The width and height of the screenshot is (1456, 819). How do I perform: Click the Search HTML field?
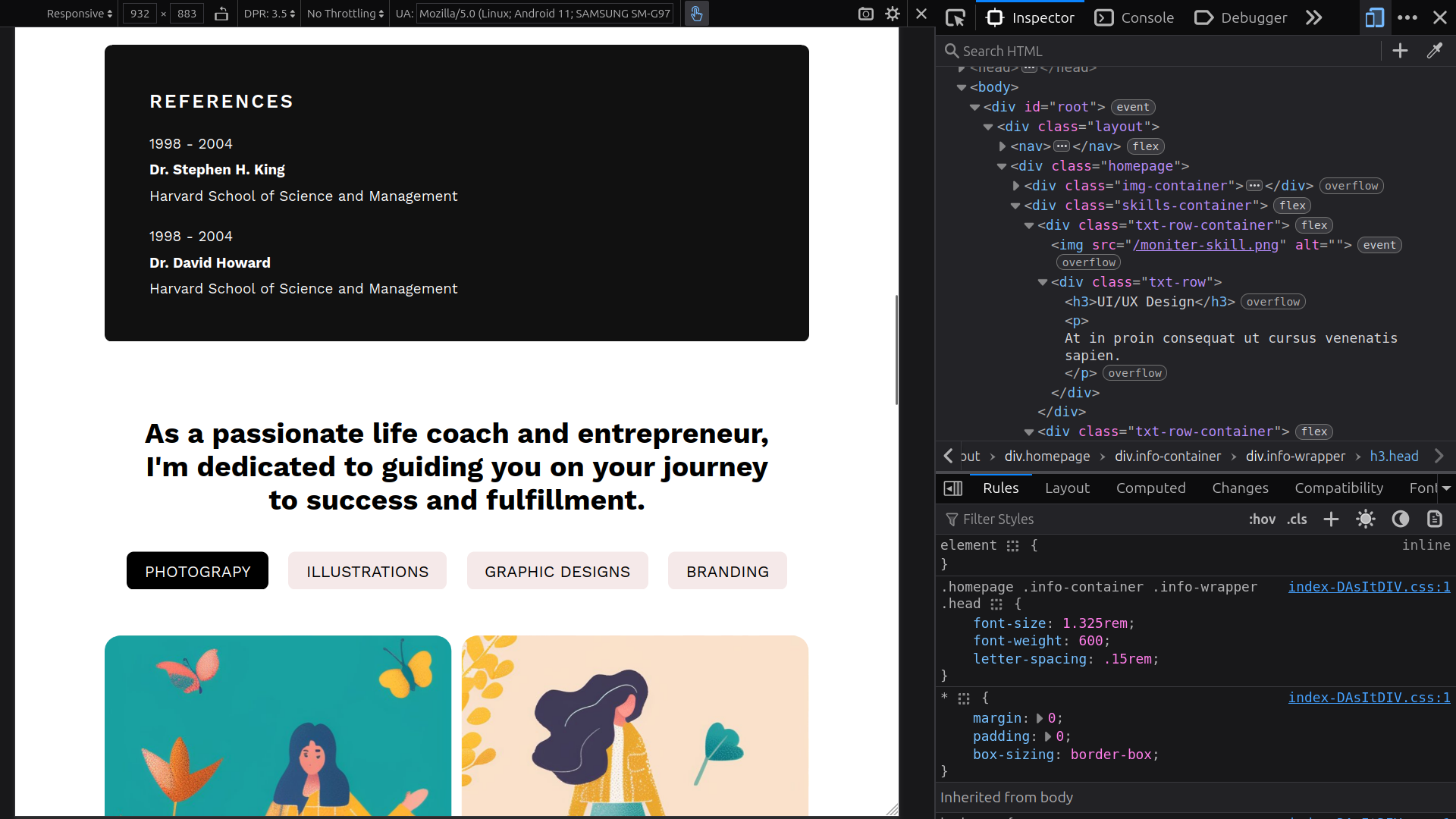(1160, 51)
